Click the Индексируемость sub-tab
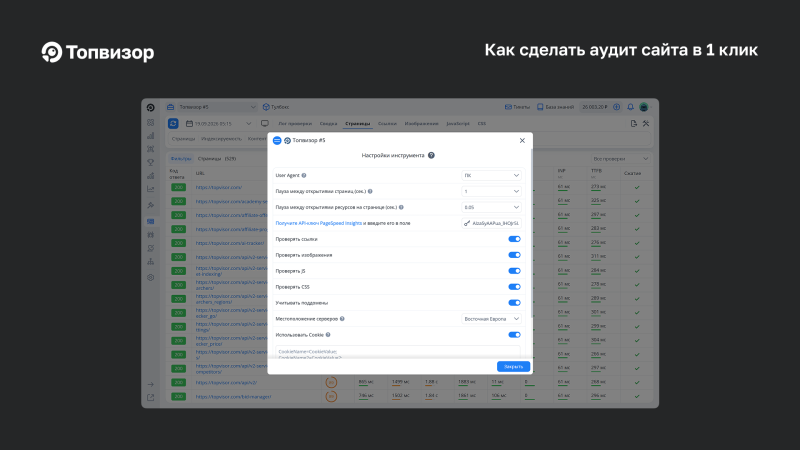Viewport: 800px width, 450px height. tap(221, 139)
